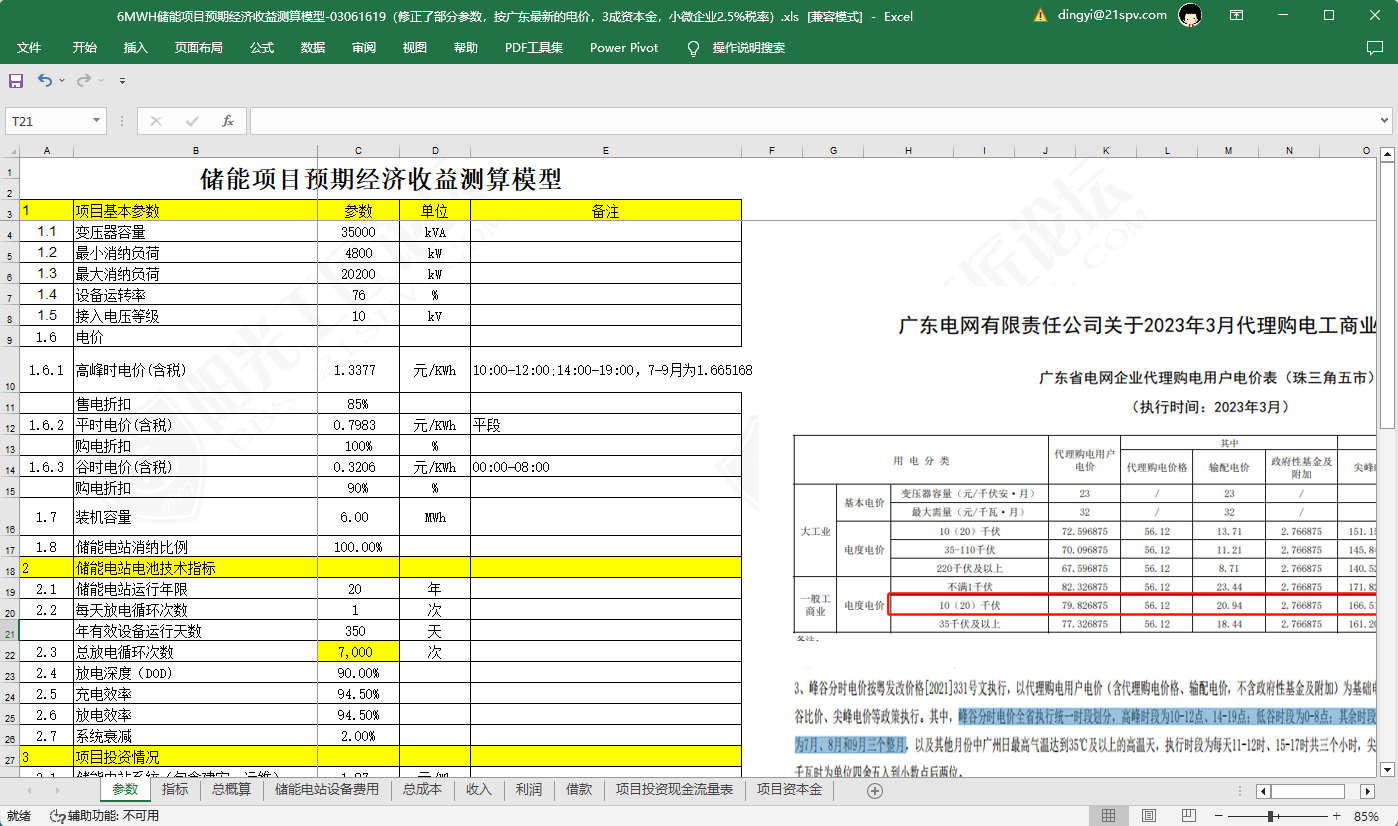Click the zoom out minus button
Viewport: 1398px width, 826px height.
pos(1219,816)
